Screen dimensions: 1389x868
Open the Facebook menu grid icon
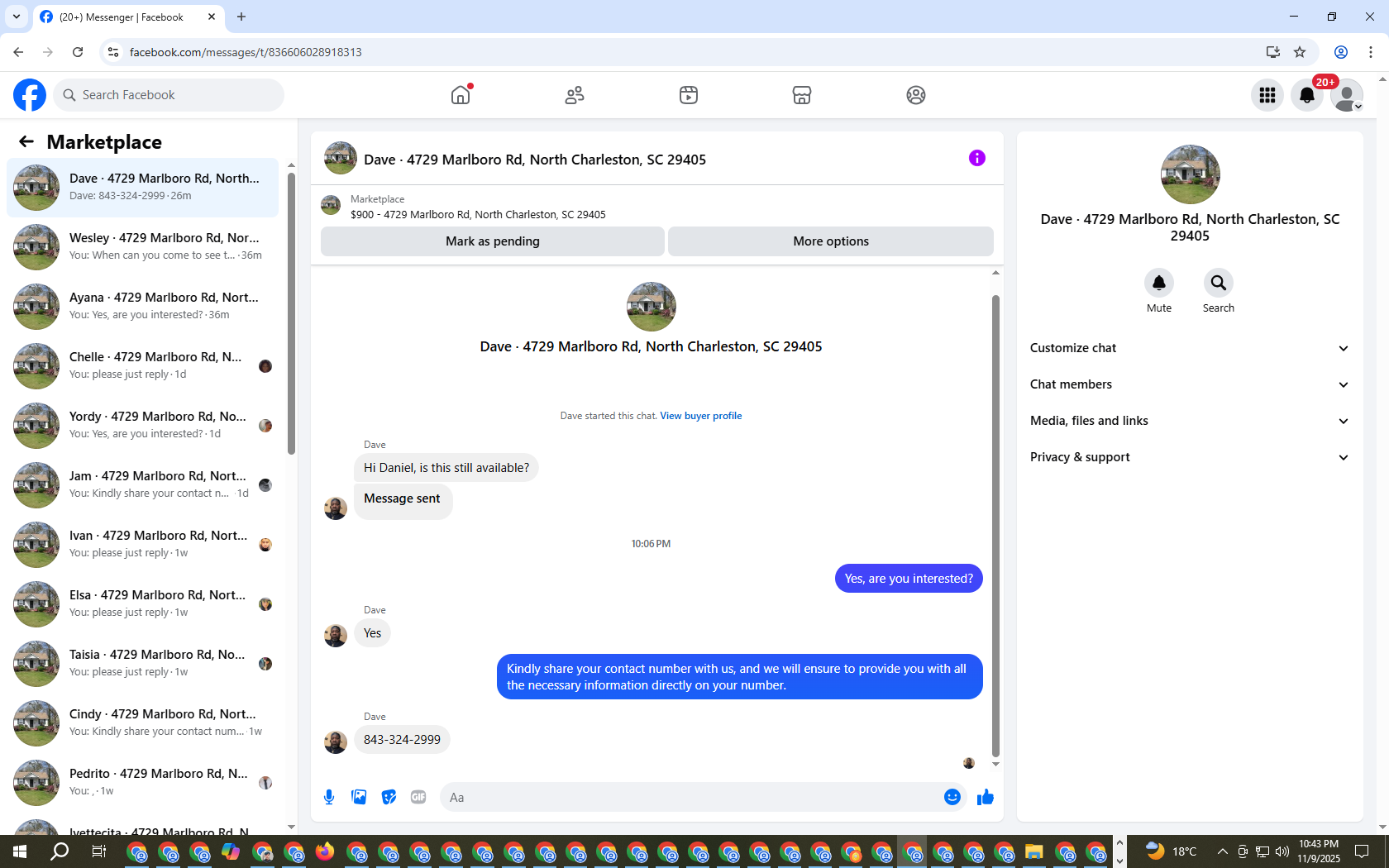(1267, 95)
